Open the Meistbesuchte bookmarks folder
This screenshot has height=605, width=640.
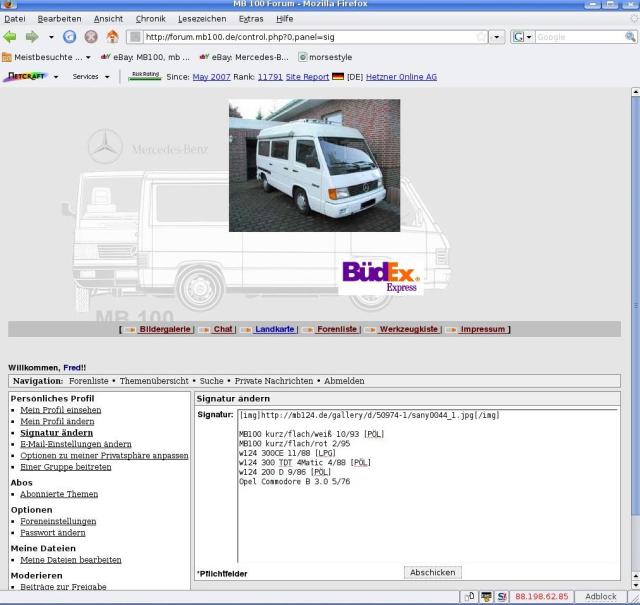point(46,57)
